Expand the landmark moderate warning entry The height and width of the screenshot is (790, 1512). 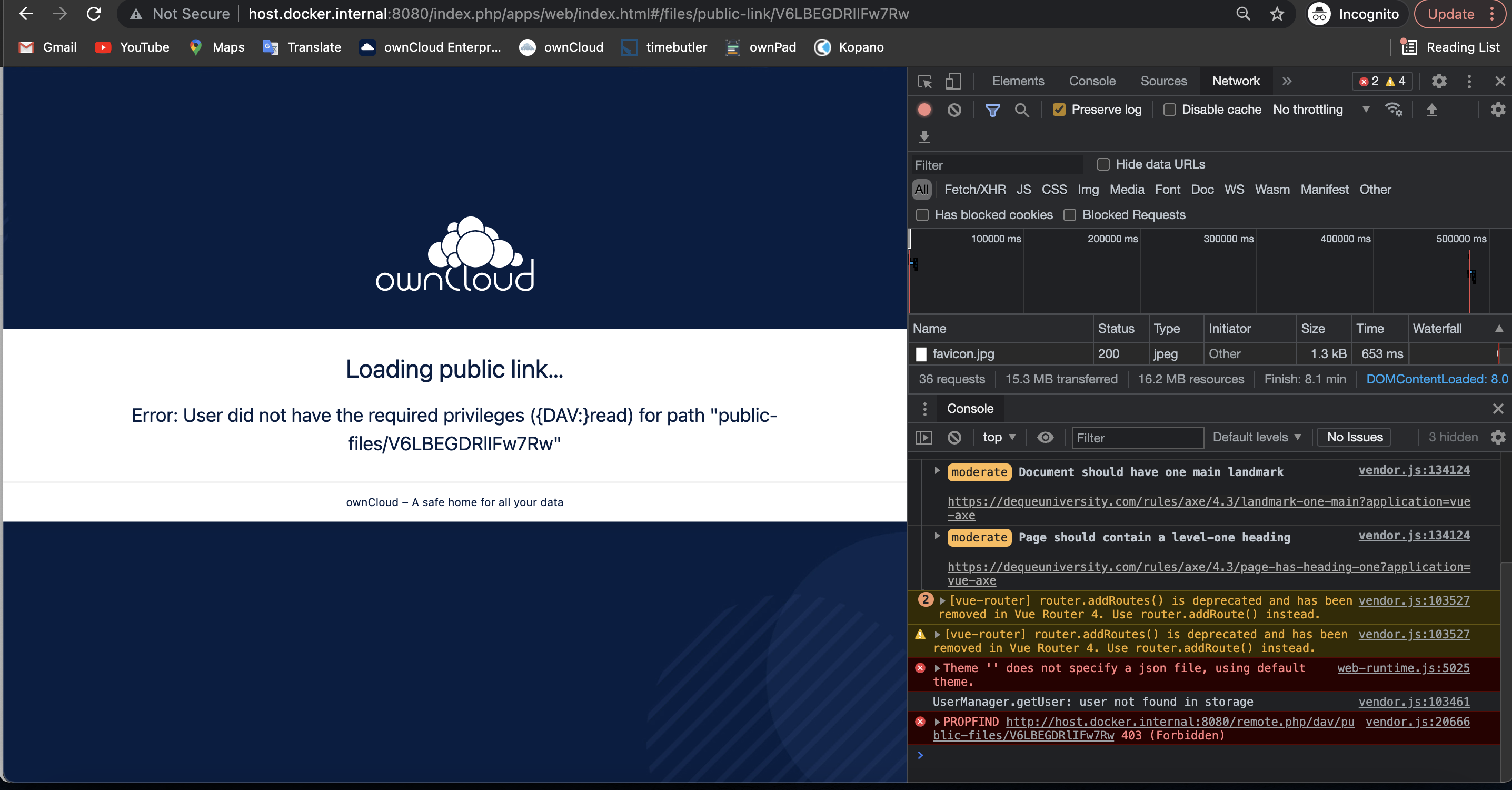(x=937, y=470)
